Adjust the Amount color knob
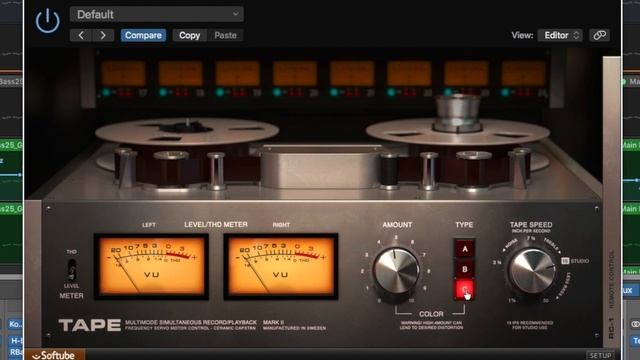 click(396, 271)
